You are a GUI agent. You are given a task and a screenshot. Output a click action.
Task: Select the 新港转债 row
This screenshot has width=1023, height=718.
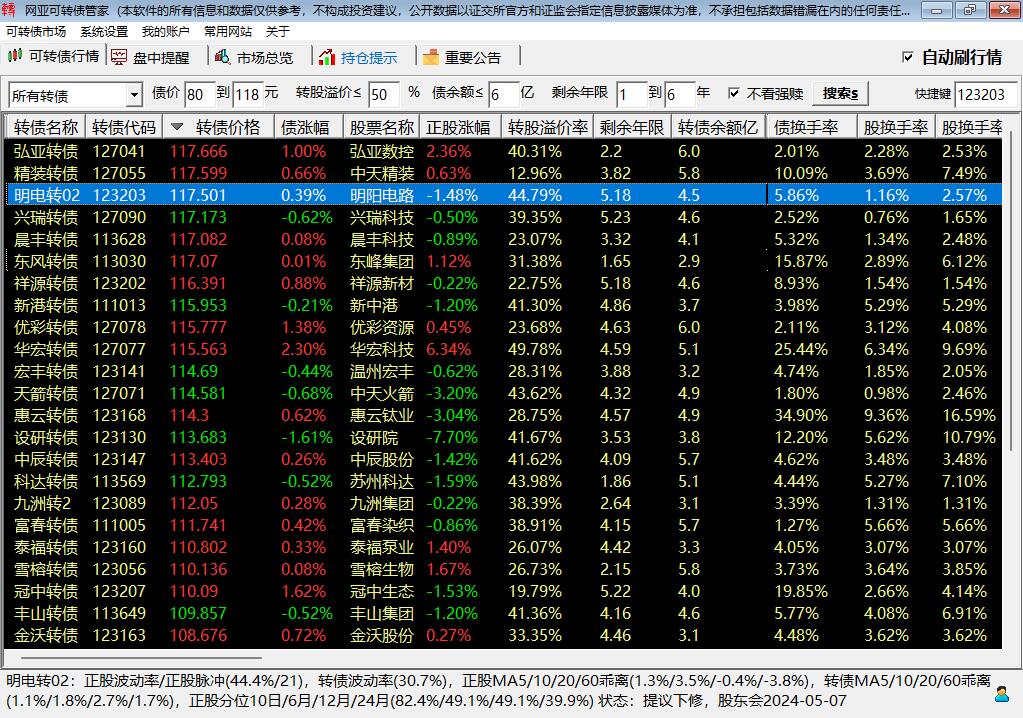tap(504, 305)
